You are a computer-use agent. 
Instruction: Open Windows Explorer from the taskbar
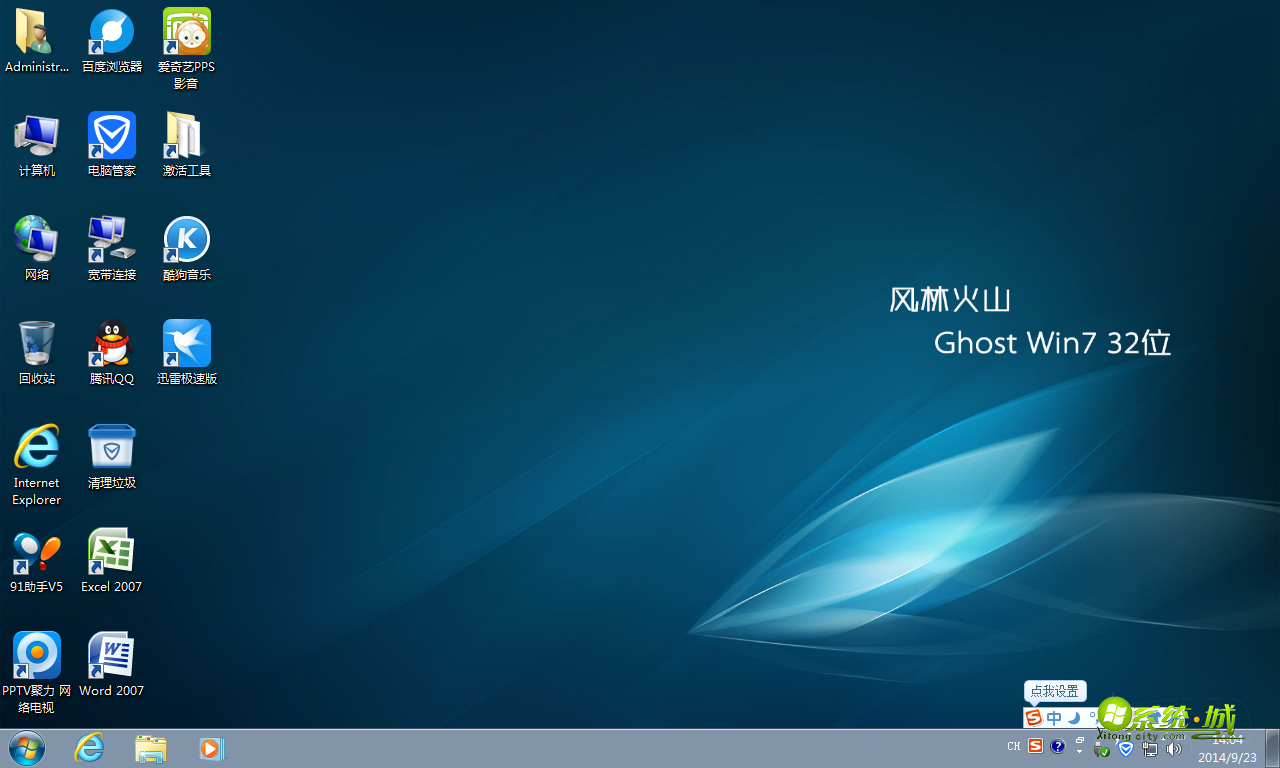151,747
